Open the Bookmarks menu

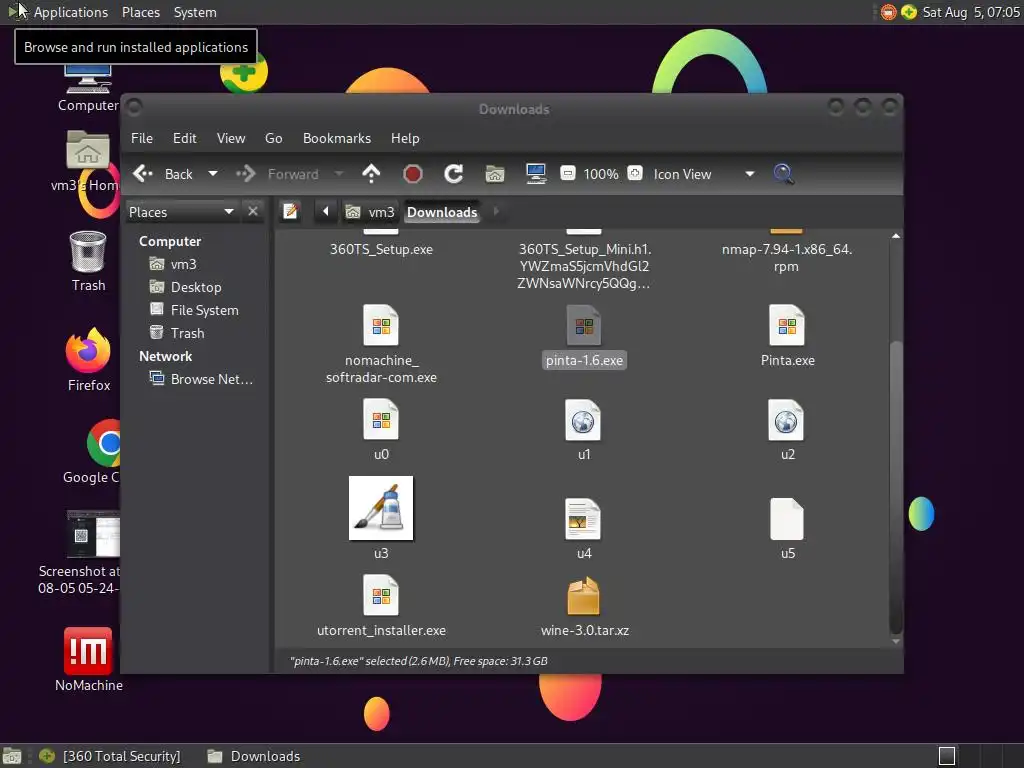(336, 138)
